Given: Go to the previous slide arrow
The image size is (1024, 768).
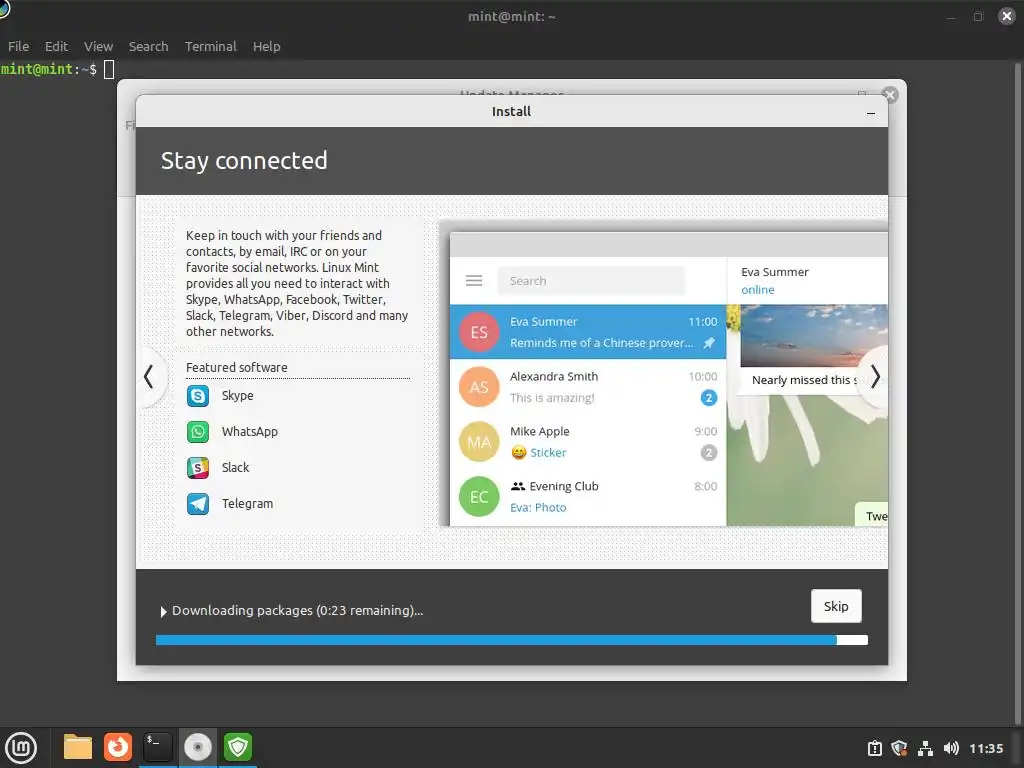Looking at the screenshot, I should point(149,377).
